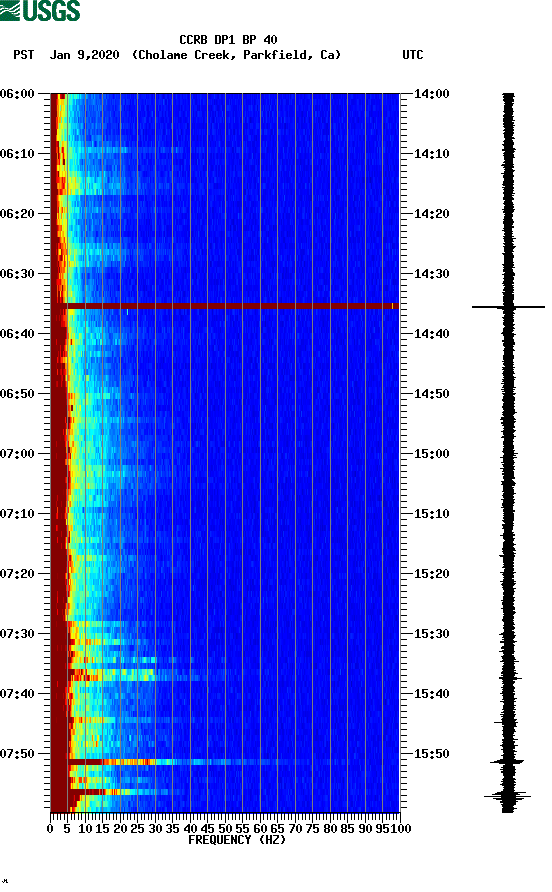
Task: Click the 10 Hz frequency tick label
Action: pyautogui.click(x=85, y=829)
